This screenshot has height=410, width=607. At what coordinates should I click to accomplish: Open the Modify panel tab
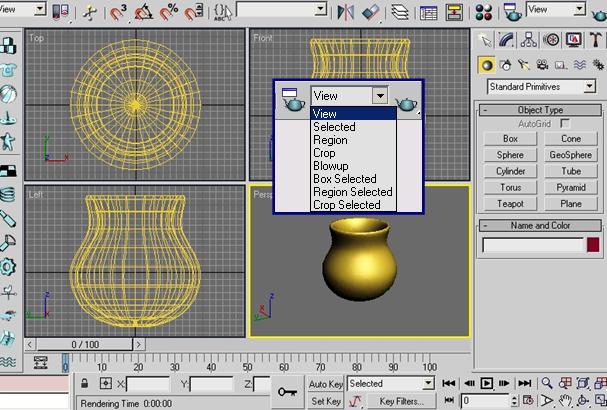point(507,39)
